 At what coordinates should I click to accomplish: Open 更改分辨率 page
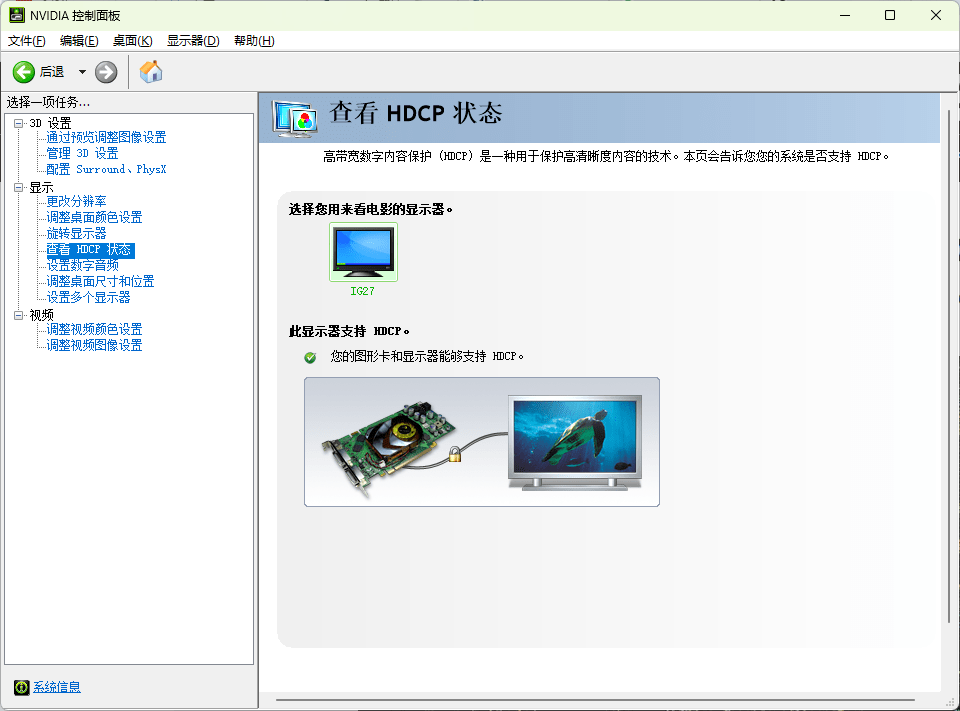77,201
